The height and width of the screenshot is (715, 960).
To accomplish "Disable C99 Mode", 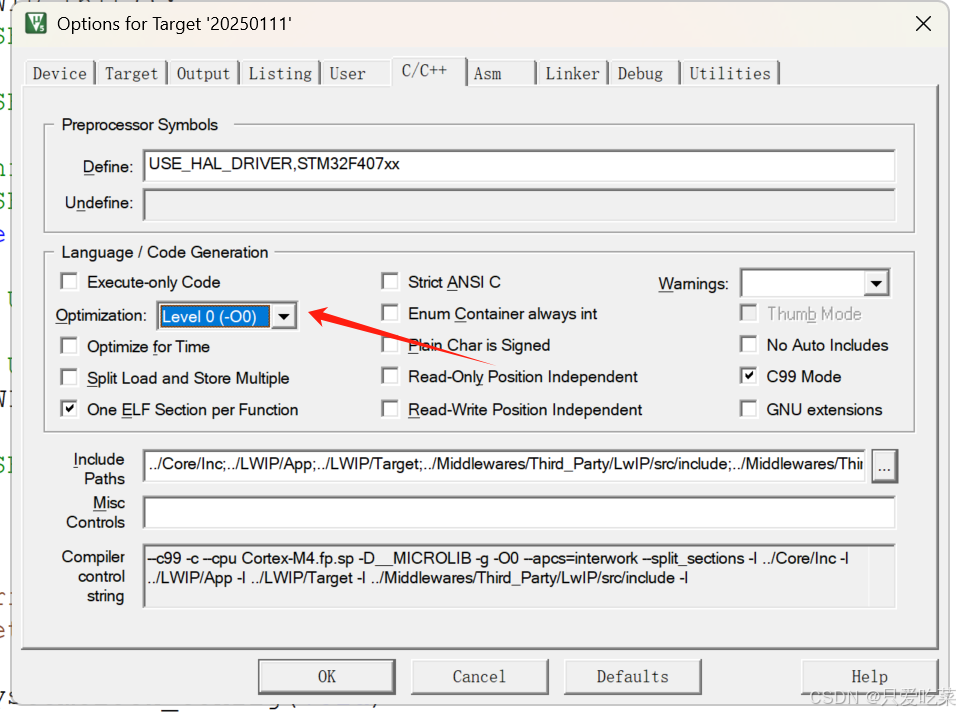I will [748, 377].
